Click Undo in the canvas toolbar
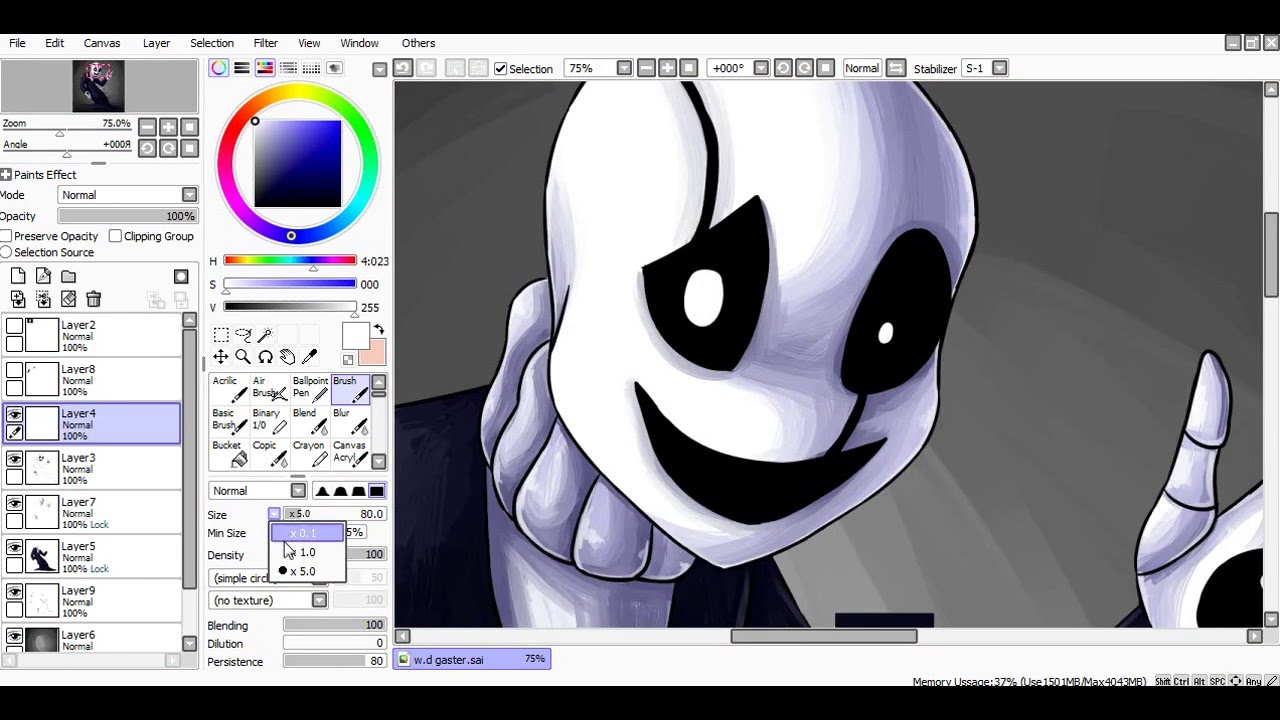This screenshot has width=1280, height=720. (402, 68)
